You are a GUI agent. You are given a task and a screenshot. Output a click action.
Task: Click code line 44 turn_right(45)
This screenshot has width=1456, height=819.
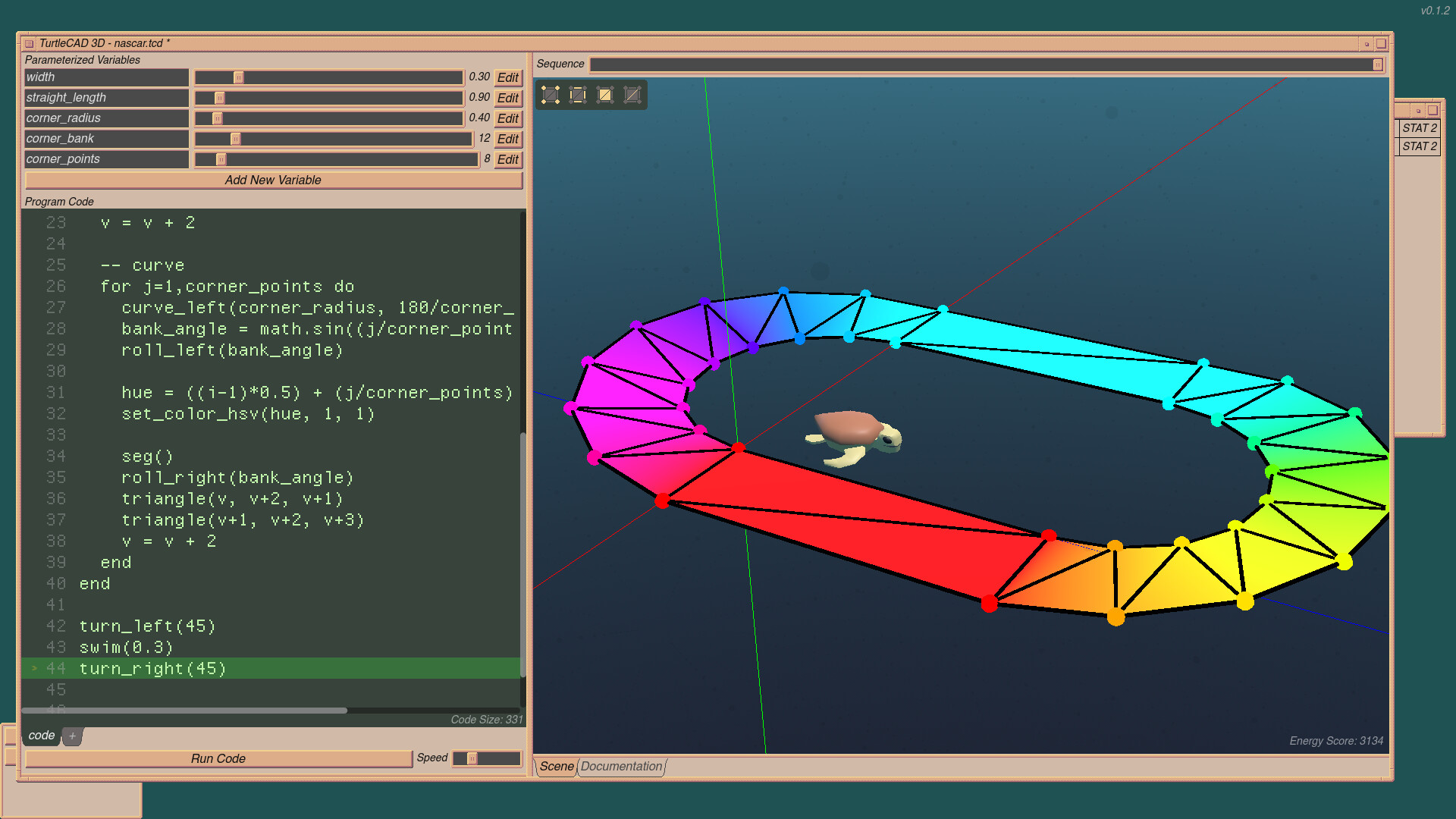(152, 668)
